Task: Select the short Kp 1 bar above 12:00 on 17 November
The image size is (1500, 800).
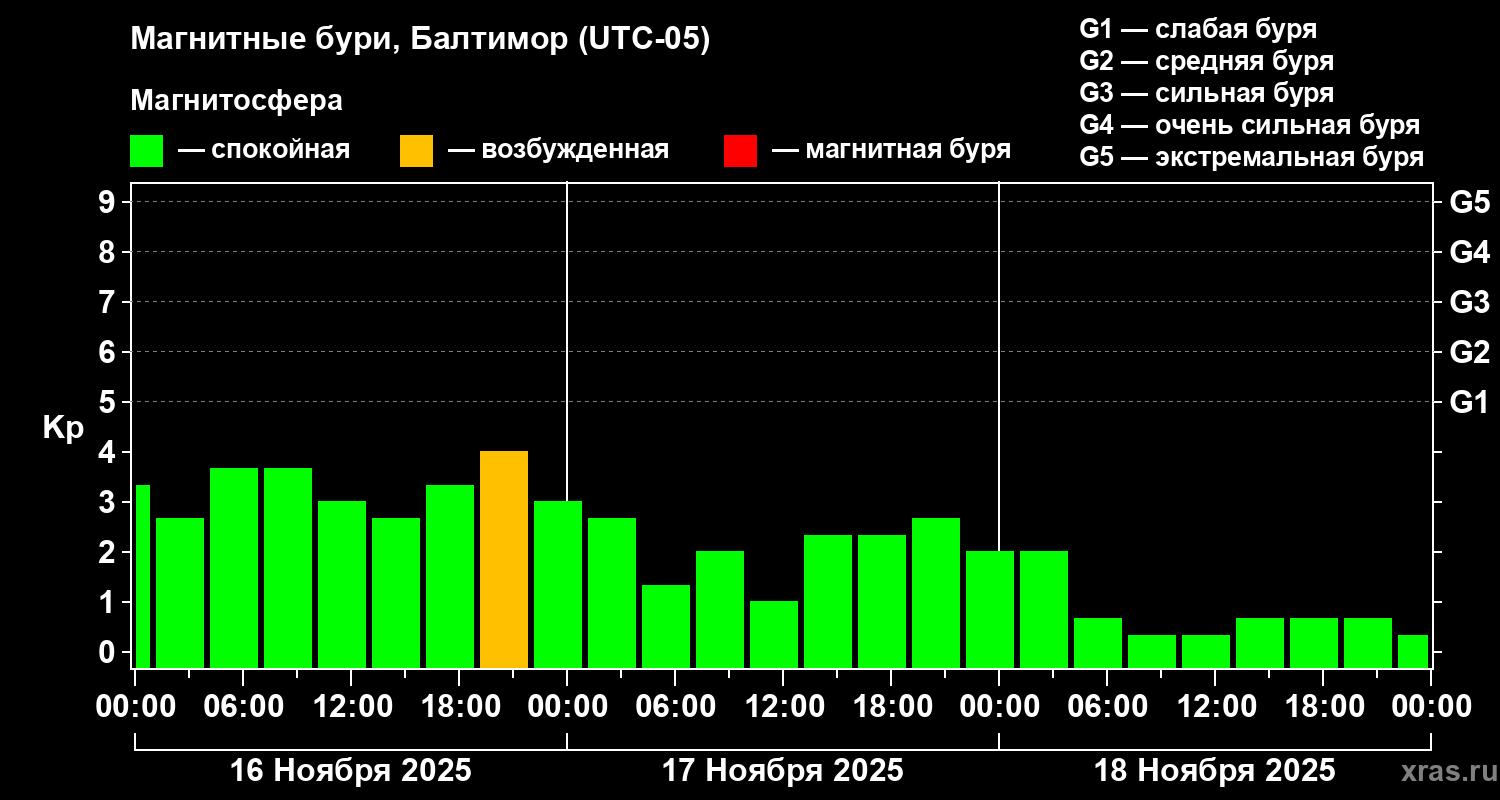Action: [x=774, y=634]
